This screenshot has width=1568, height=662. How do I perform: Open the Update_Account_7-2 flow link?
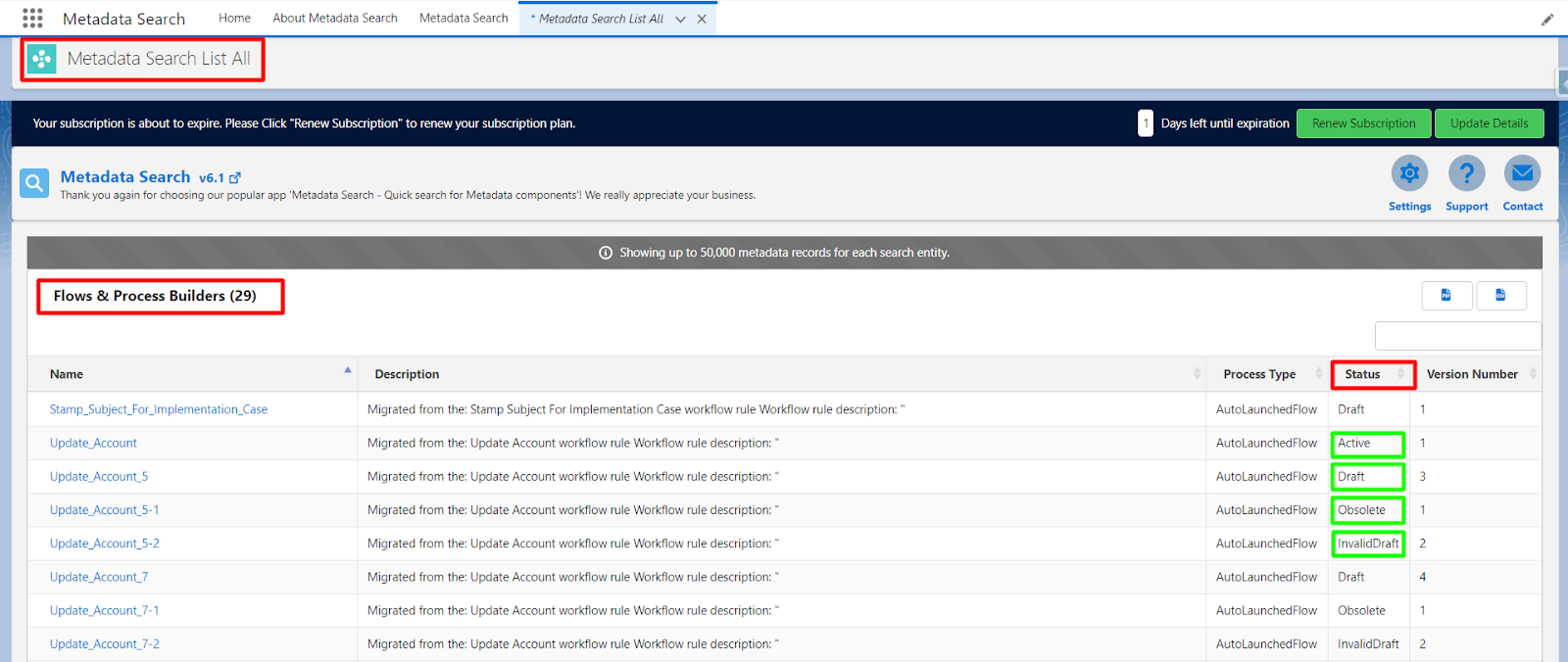[104, 643]
